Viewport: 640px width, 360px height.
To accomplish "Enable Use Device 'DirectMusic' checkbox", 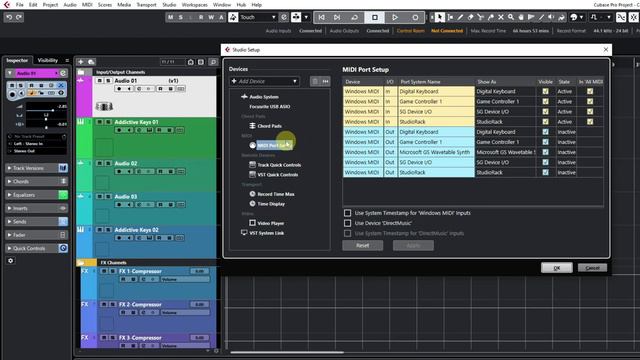I will point(347,223).
